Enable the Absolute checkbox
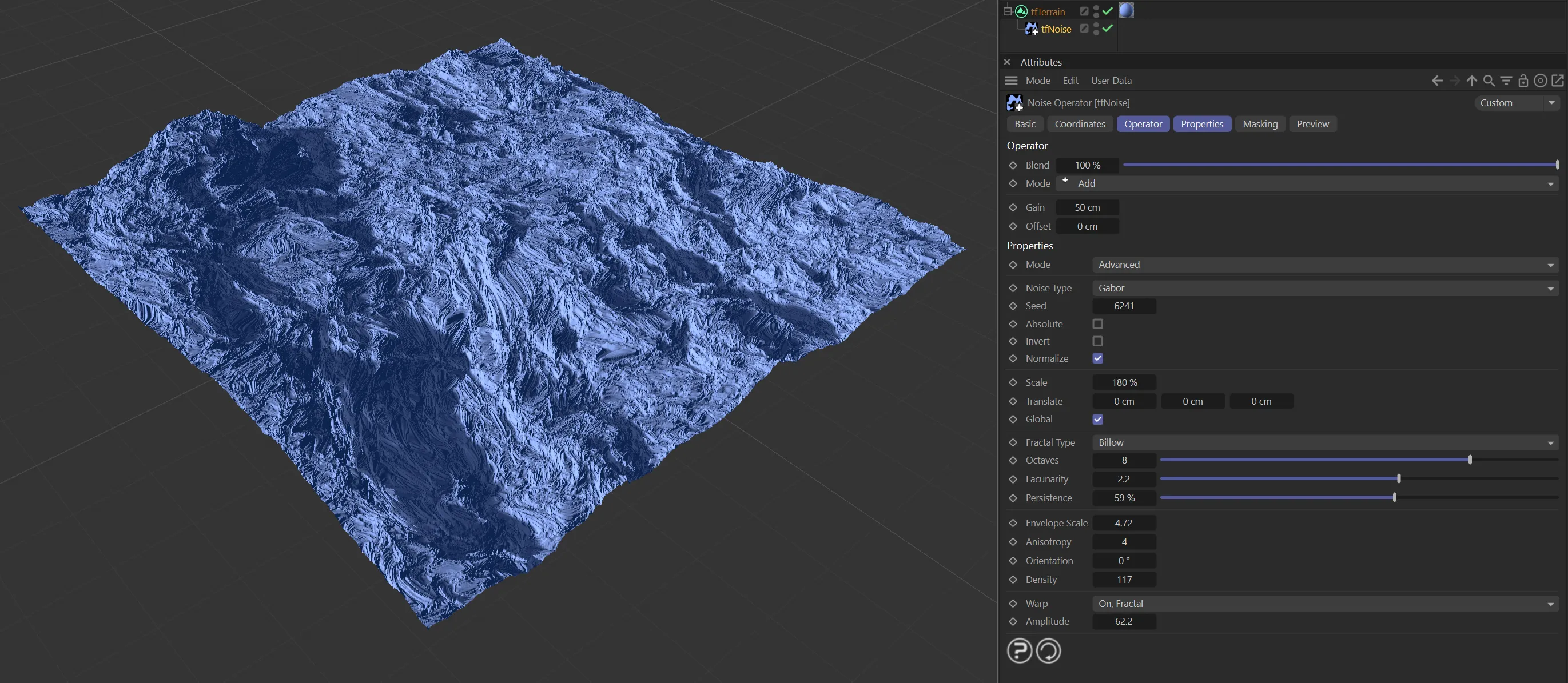 [x=1097, y=324]
